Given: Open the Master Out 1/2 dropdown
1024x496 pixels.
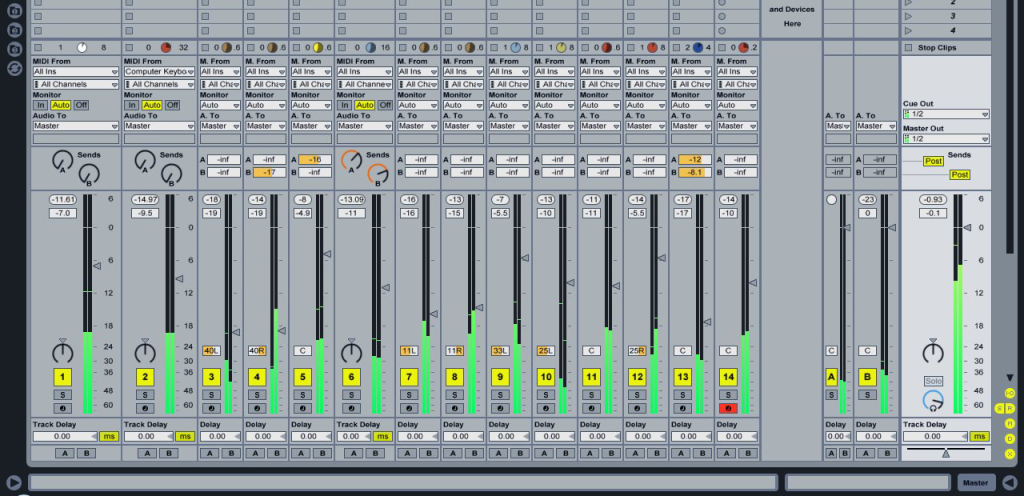Looking at the screenshot, I should click(946, 139).
